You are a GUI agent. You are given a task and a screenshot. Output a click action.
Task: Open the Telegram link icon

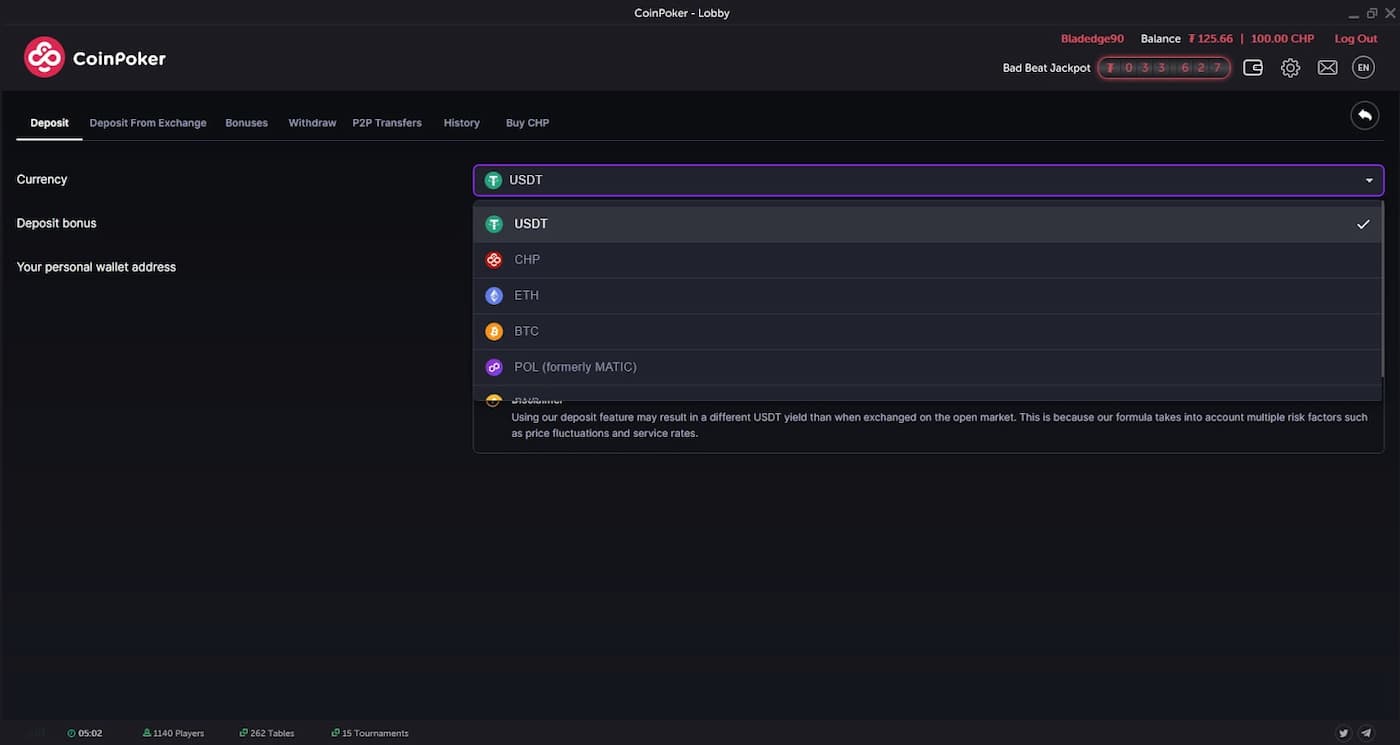pos(1367,733)
